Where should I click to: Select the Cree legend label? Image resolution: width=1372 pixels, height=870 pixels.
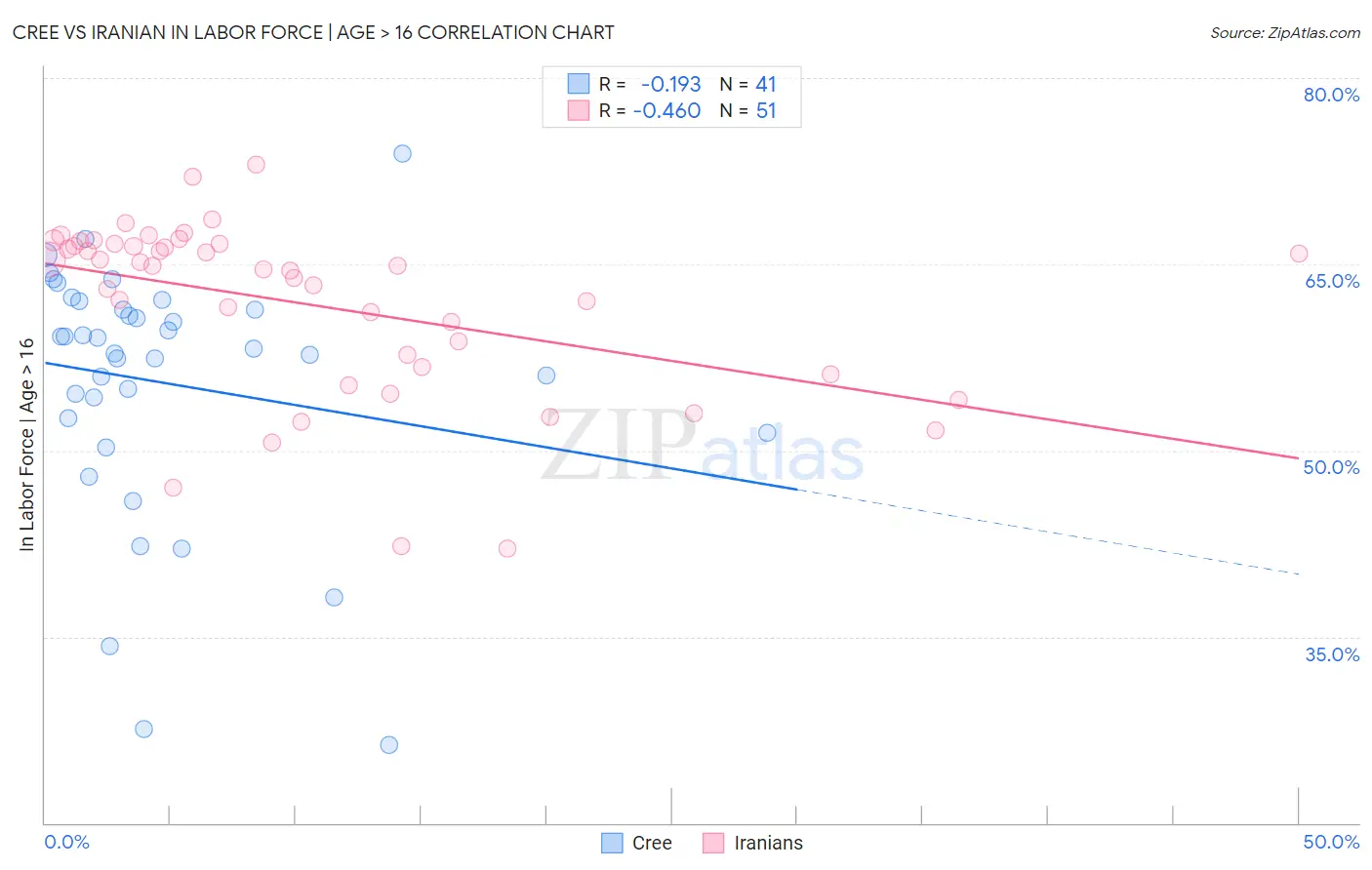[x=652, y=843]
